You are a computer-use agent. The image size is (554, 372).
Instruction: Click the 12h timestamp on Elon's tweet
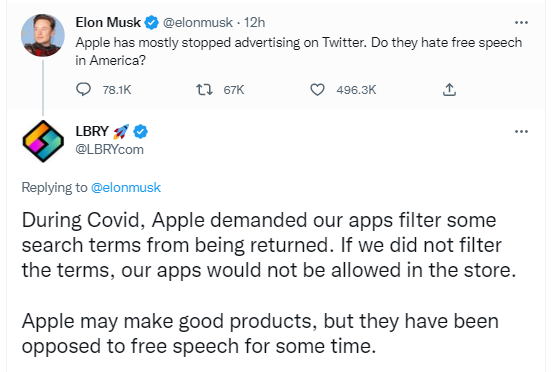pyautogui.click(x=254, y=23)
